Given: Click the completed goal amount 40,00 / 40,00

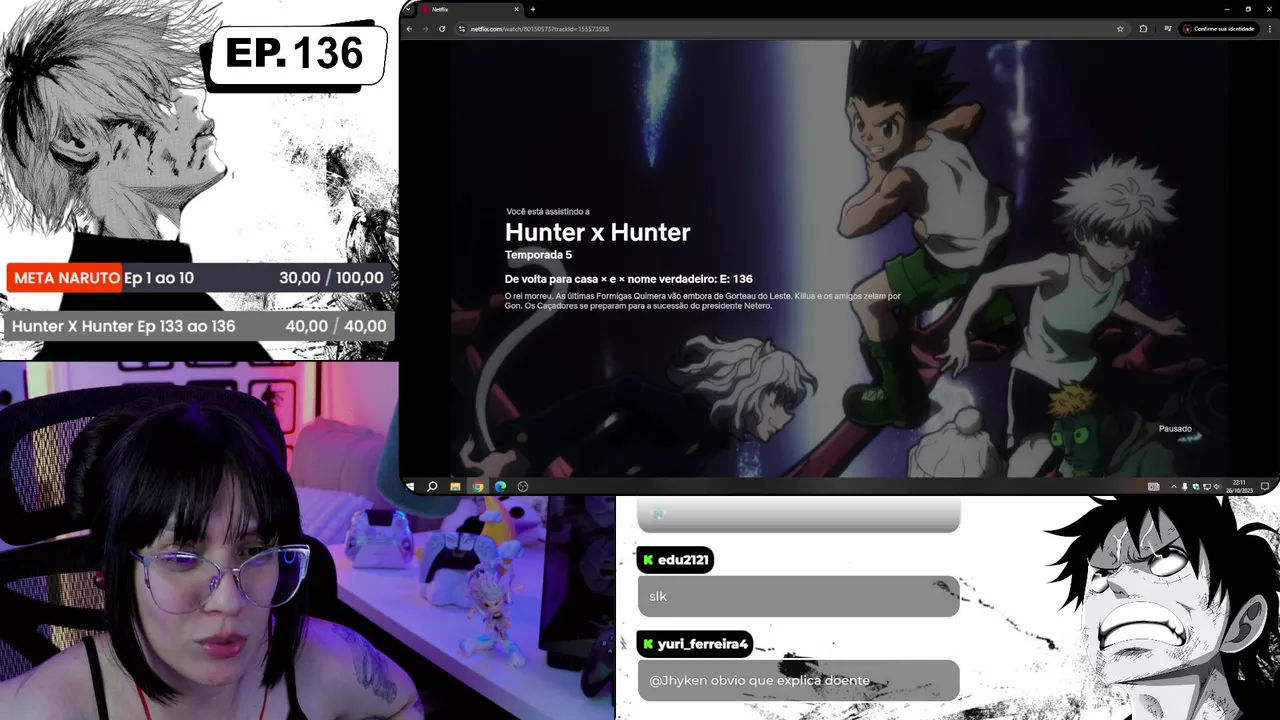Looking at the screenshot, I should (336, 326).
